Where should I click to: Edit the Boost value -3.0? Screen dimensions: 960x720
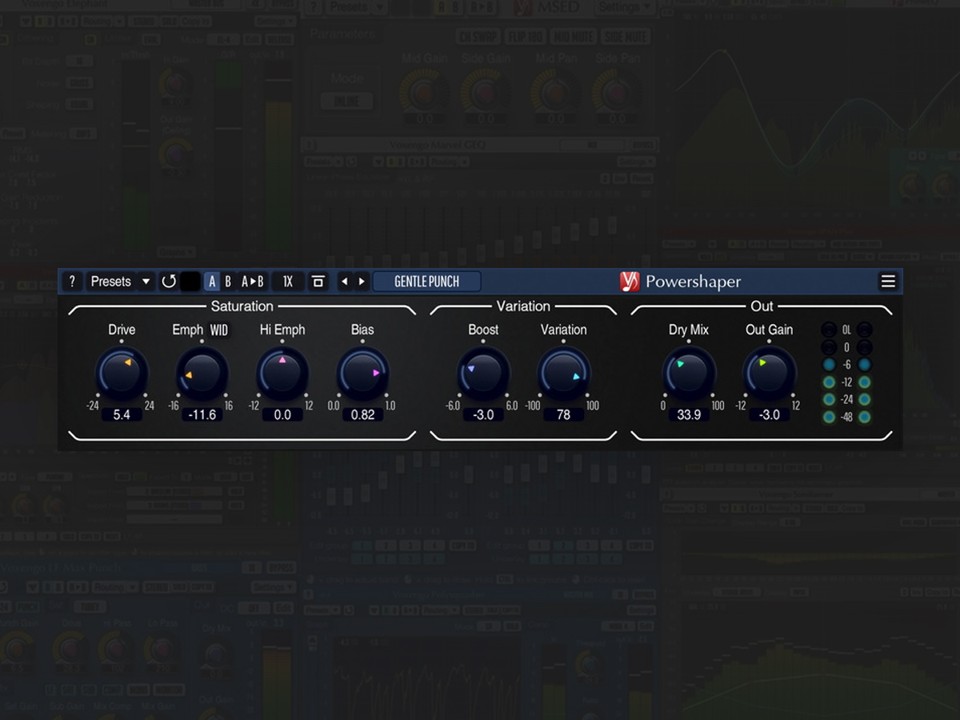(x=483, y=414)
